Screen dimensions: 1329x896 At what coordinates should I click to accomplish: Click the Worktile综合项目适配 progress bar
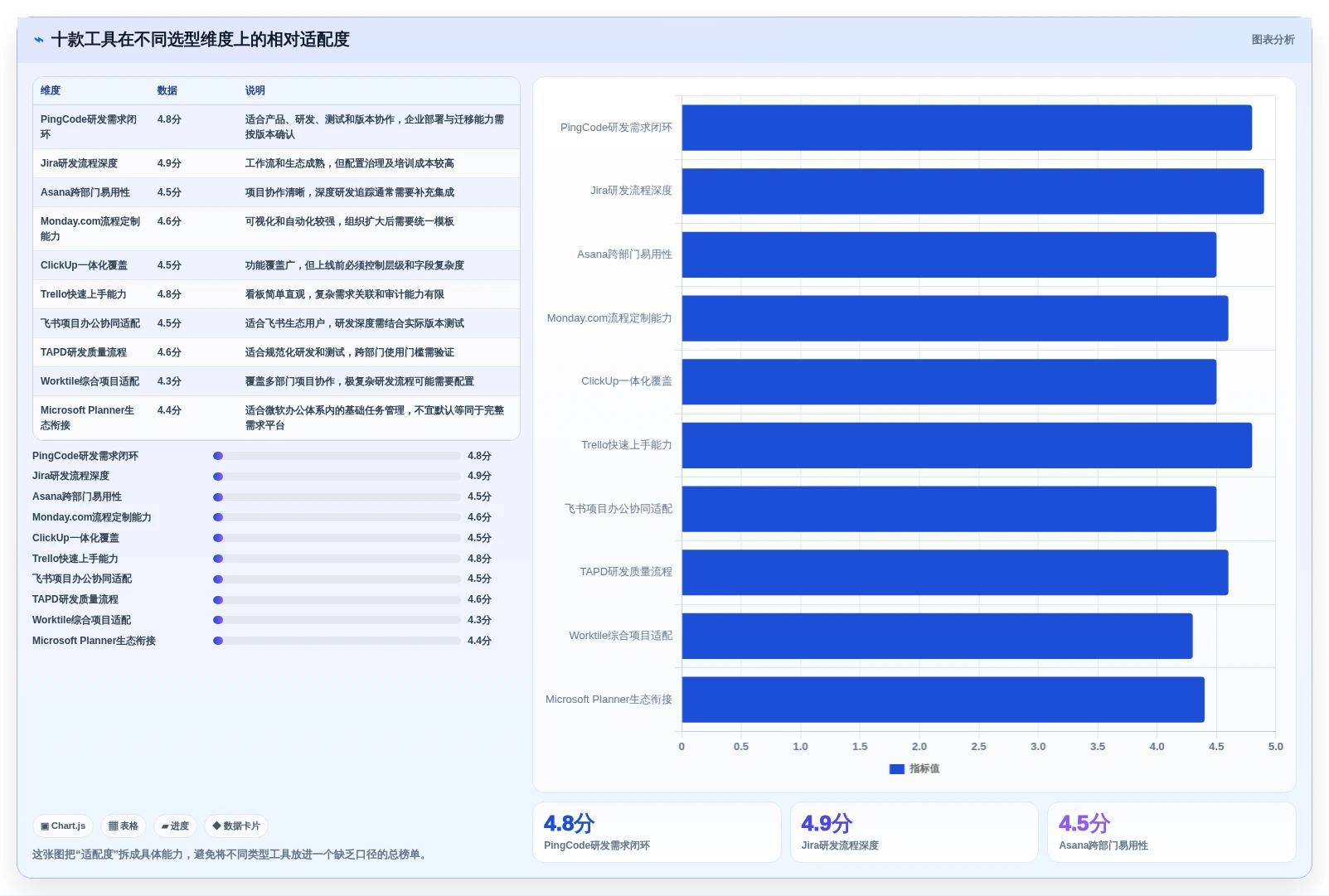(337, 620)
